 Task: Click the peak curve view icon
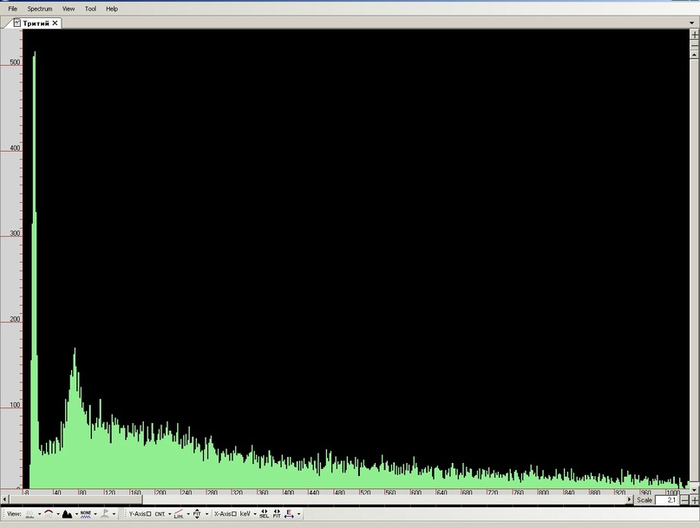[x=46, y=513]
